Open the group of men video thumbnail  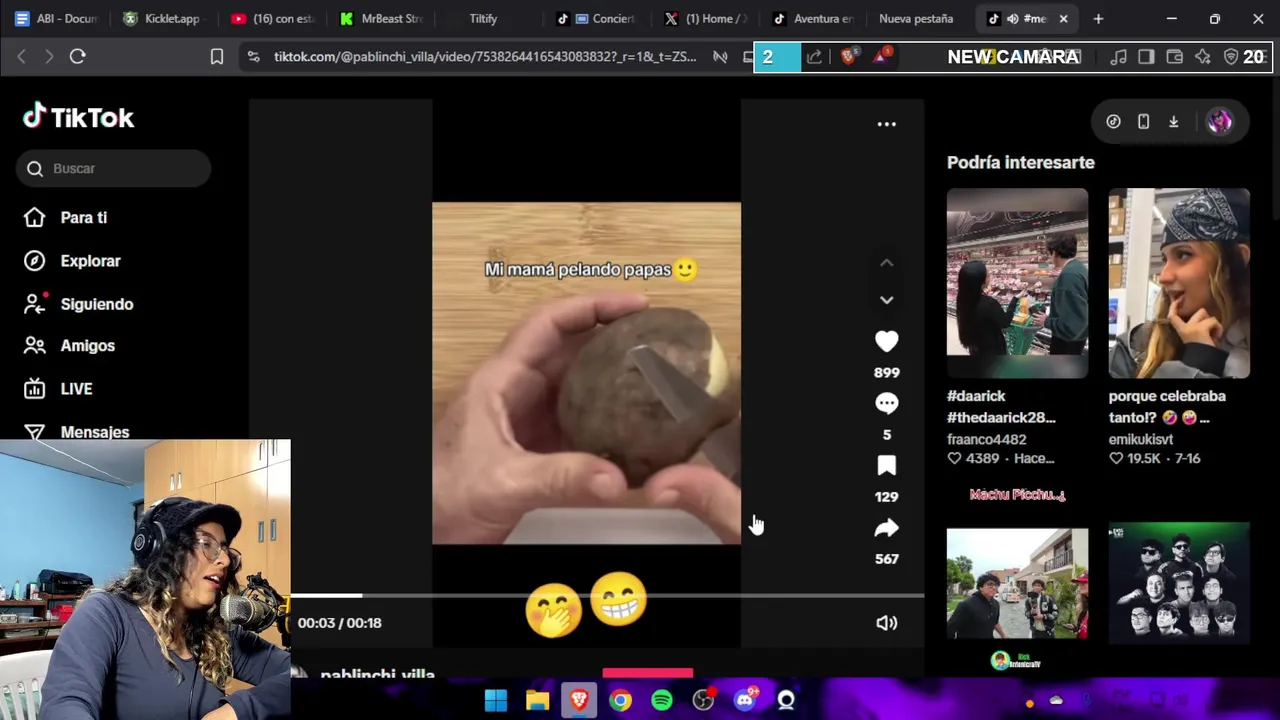1179,583
